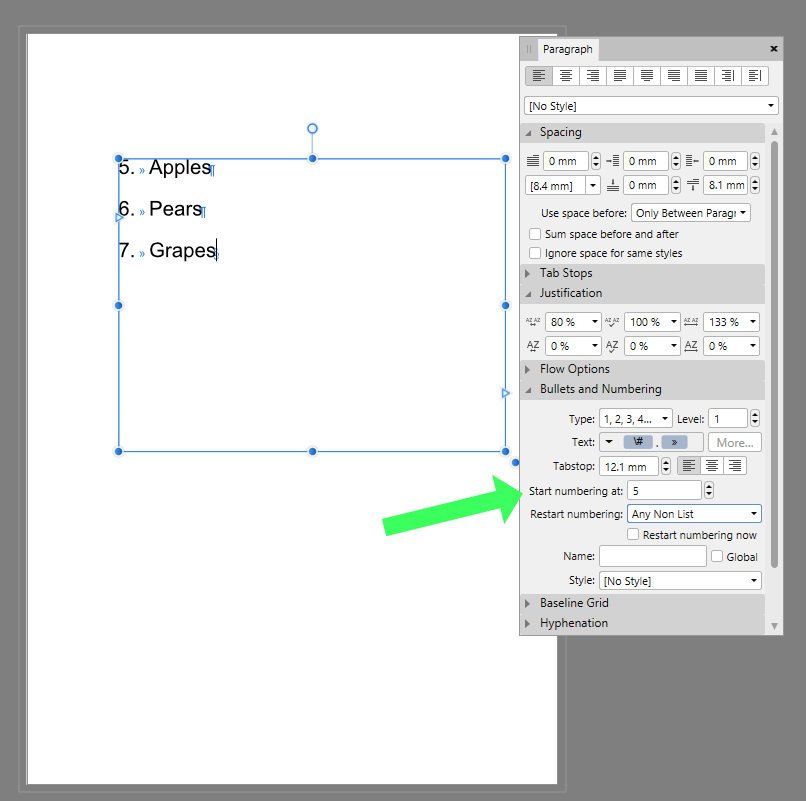The image size is (806, 801).
Task: Choose the Justify Centre alignment icon
Action: click(x=647, y=76)
